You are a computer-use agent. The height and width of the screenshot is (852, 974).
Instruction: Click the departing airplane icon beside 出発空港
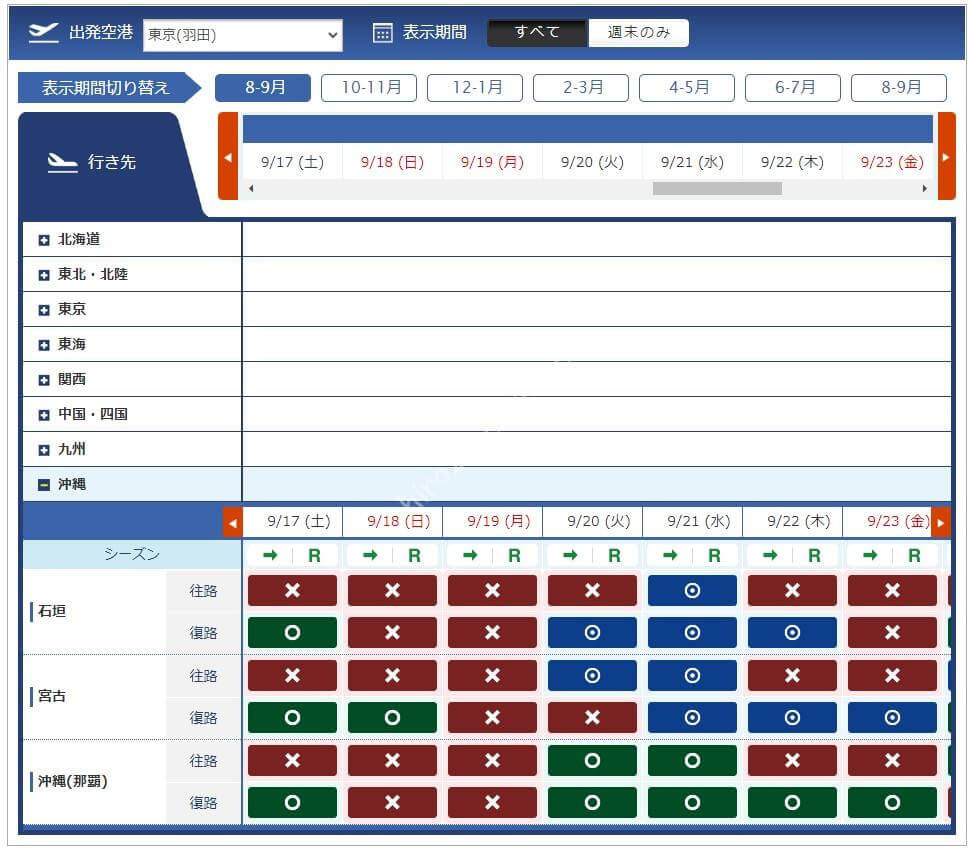click(x=43, y=32)
